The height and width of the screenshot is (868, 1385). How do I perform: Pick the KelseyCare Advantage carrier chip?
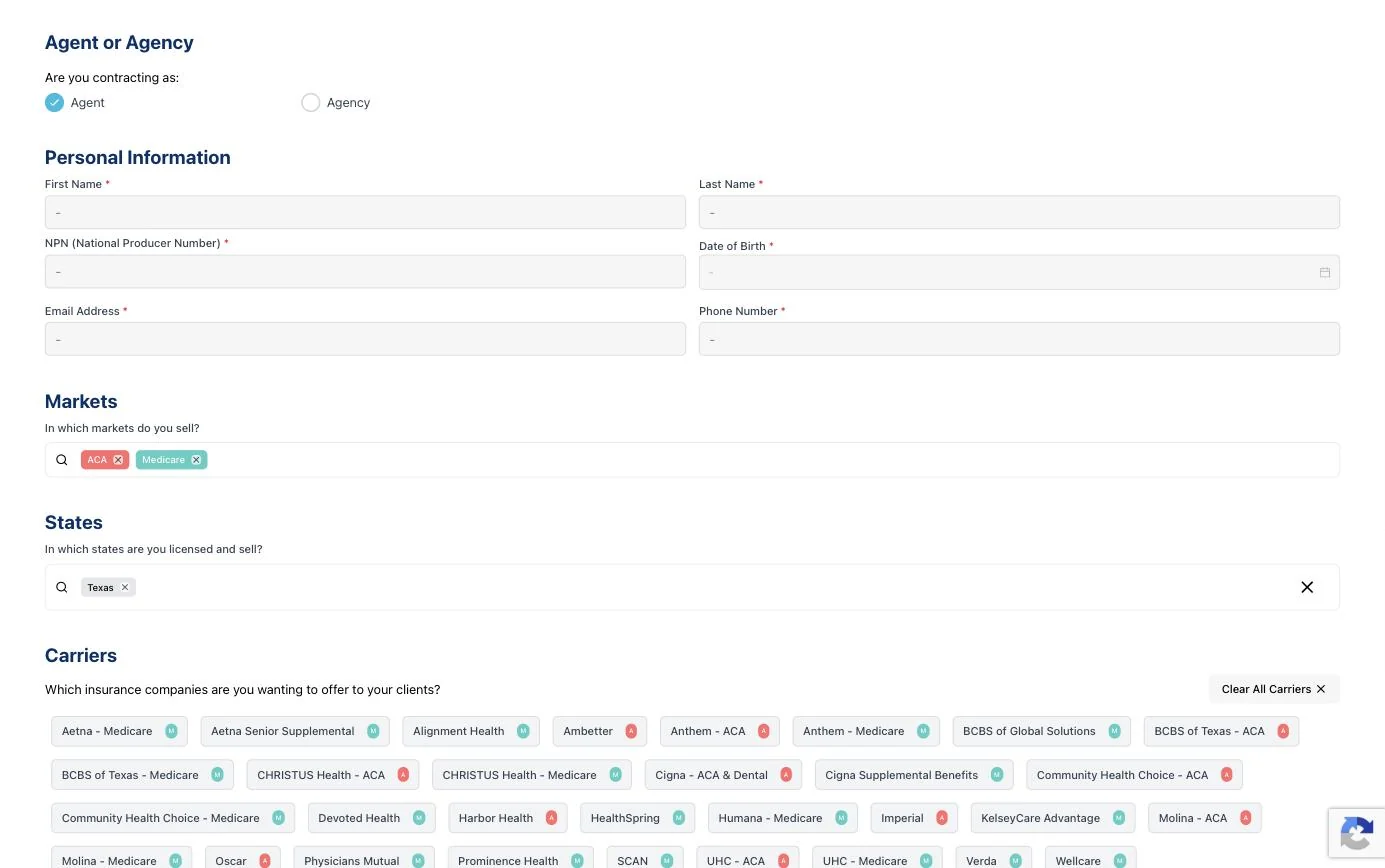click(x=1053, y=818)
